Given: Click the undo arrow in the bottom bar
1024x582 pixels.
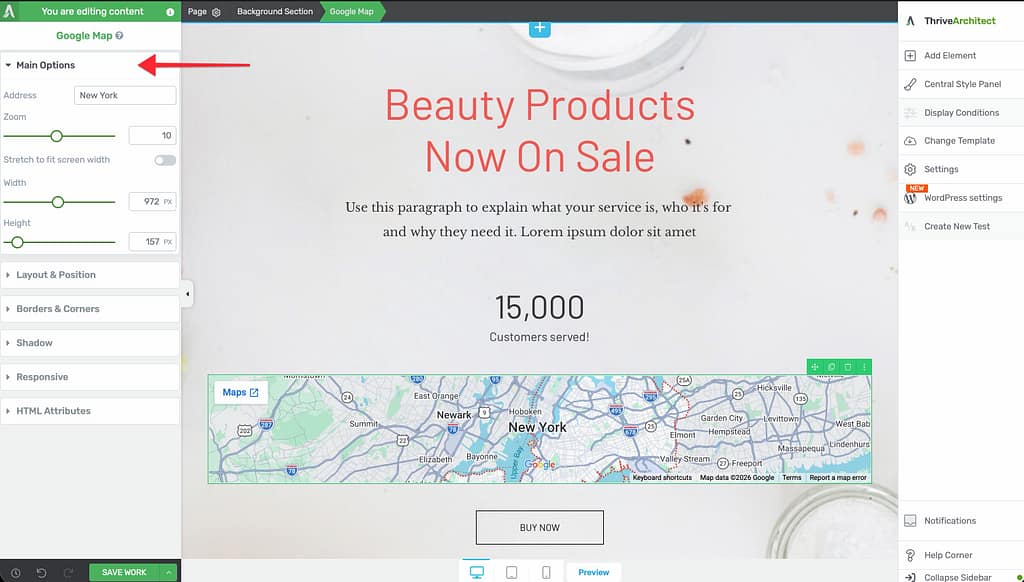Looking at the screenshot, I should [x=41, y=572].
